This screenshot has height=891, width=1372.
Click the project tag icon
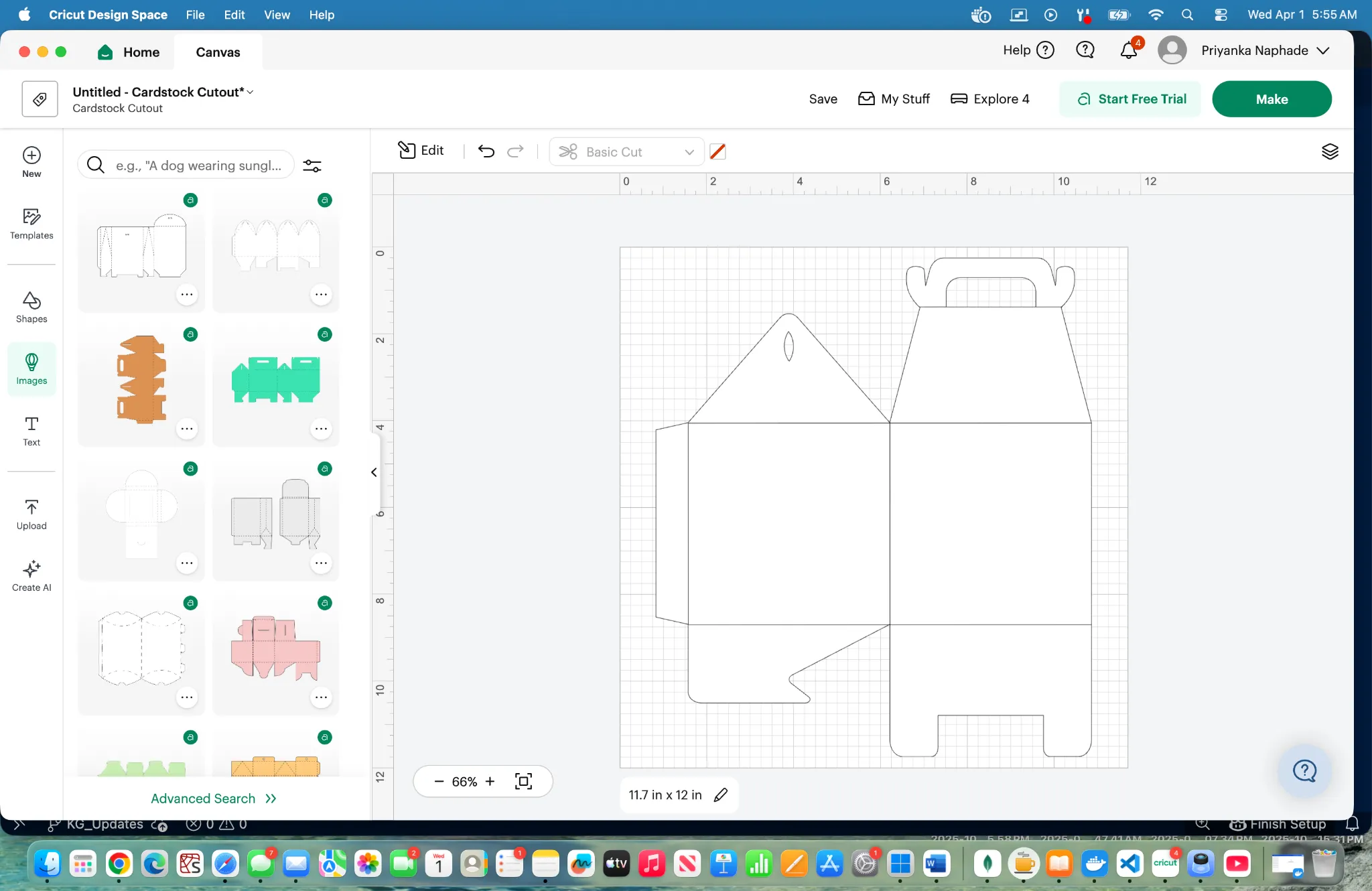(40, 99)
